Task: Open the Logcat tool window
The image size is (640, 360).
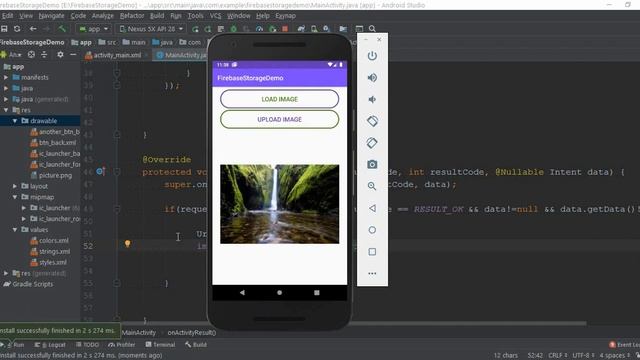Action: [50, 345]
